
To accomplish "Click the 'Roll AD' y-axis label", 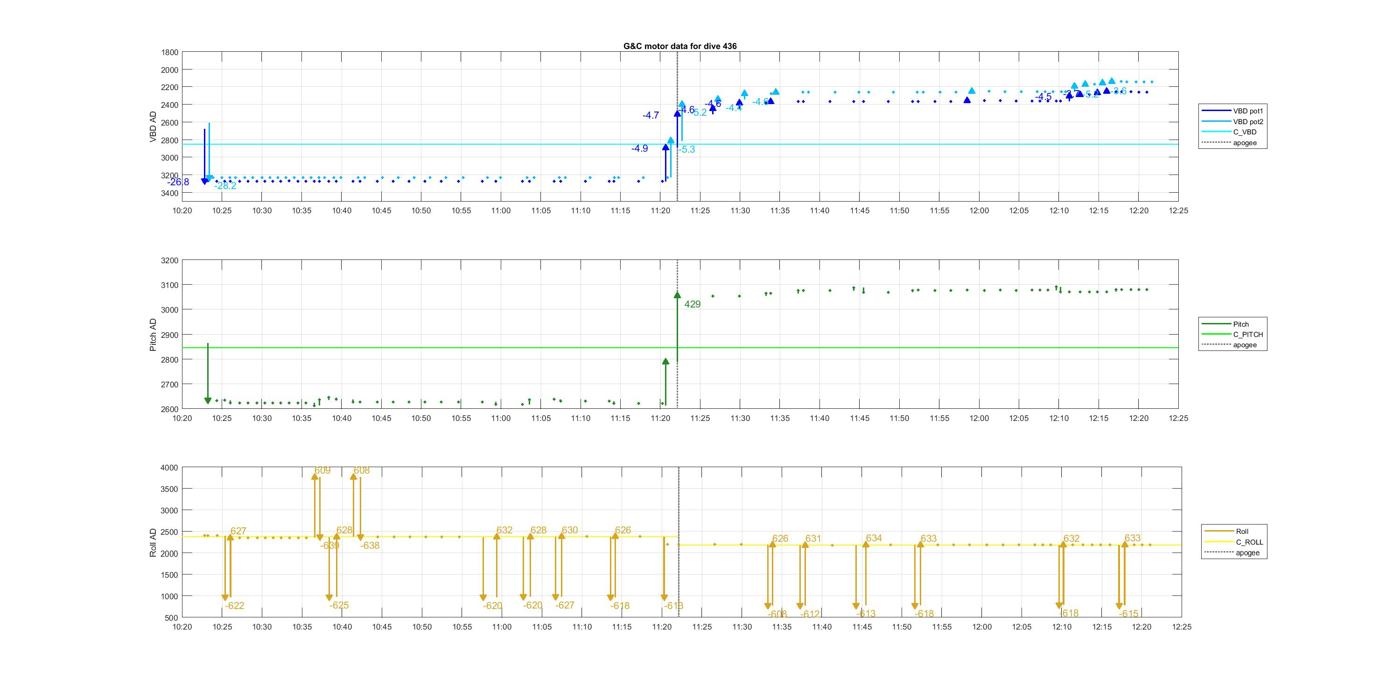I will 154,542.
